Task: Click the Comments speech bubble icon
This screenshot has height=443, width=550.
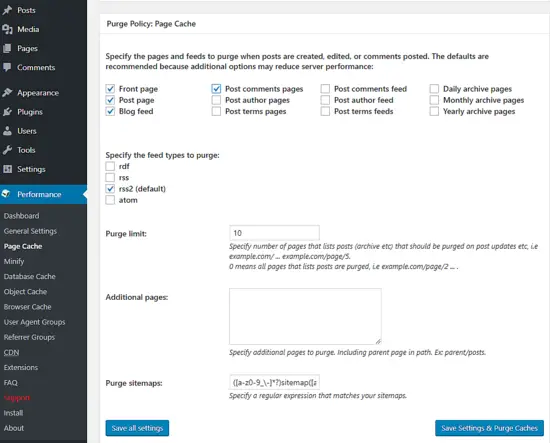Action: (7, 67)
